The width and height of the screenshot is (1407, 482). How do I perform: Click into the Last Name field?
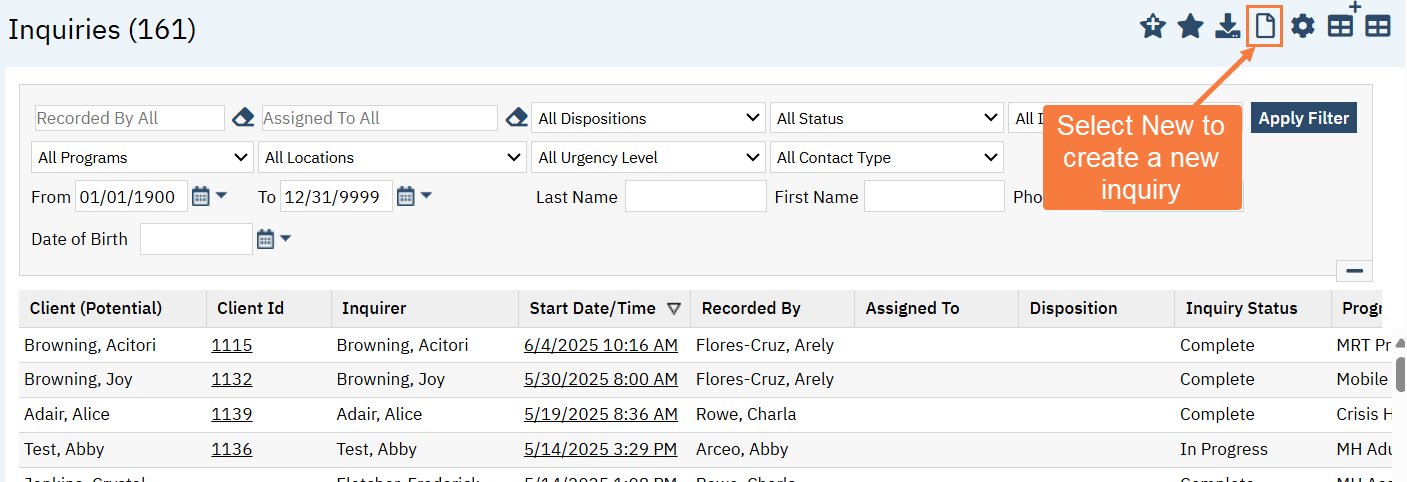(695, 197)
